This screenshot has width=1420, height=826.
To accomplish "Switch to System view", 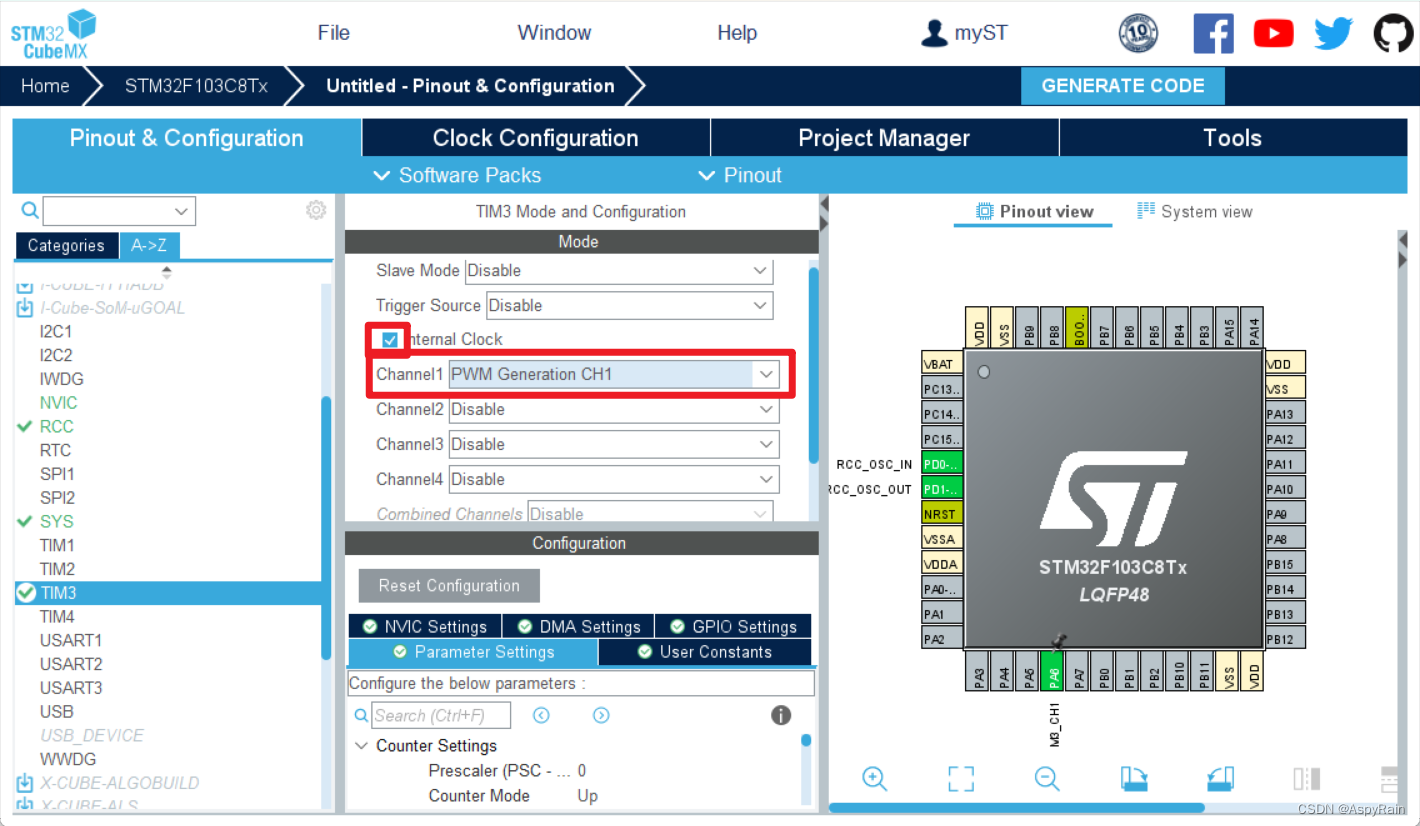I will coord(1195,212).
